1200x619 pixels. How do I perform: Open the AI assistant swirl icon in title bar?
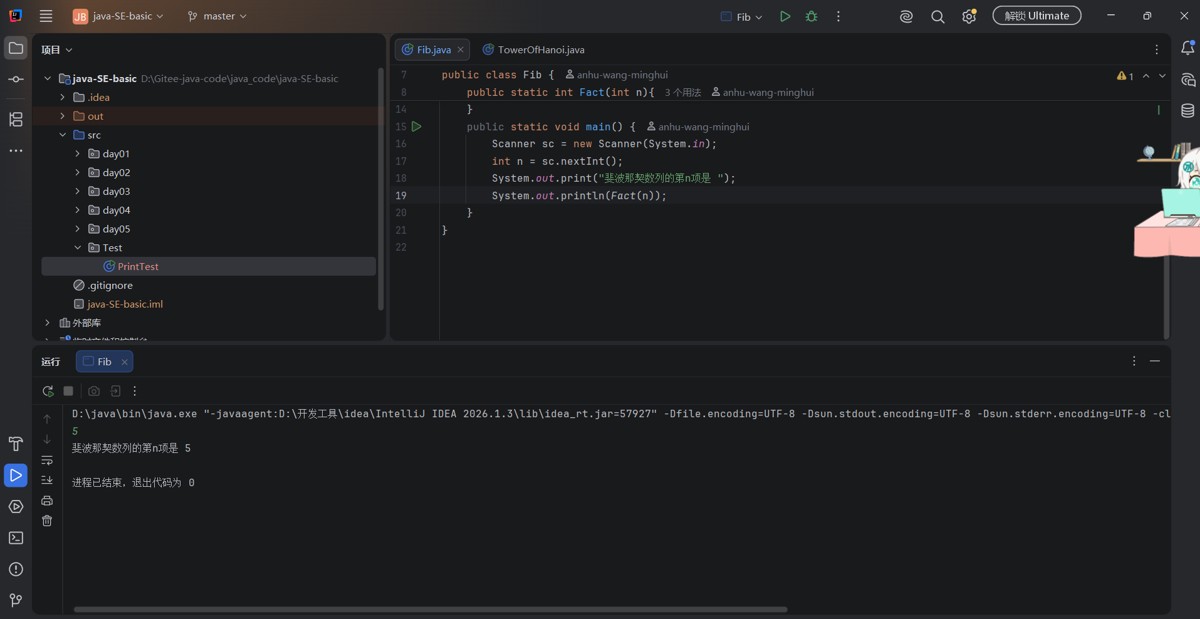tap(906, 16)
